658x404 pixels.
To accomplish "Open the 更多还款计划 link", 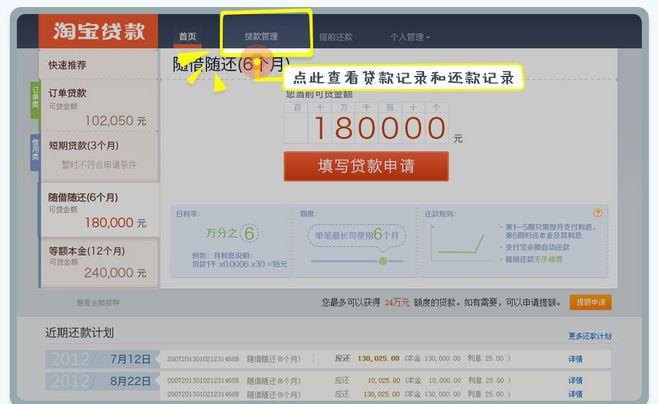I will [590, 336].
